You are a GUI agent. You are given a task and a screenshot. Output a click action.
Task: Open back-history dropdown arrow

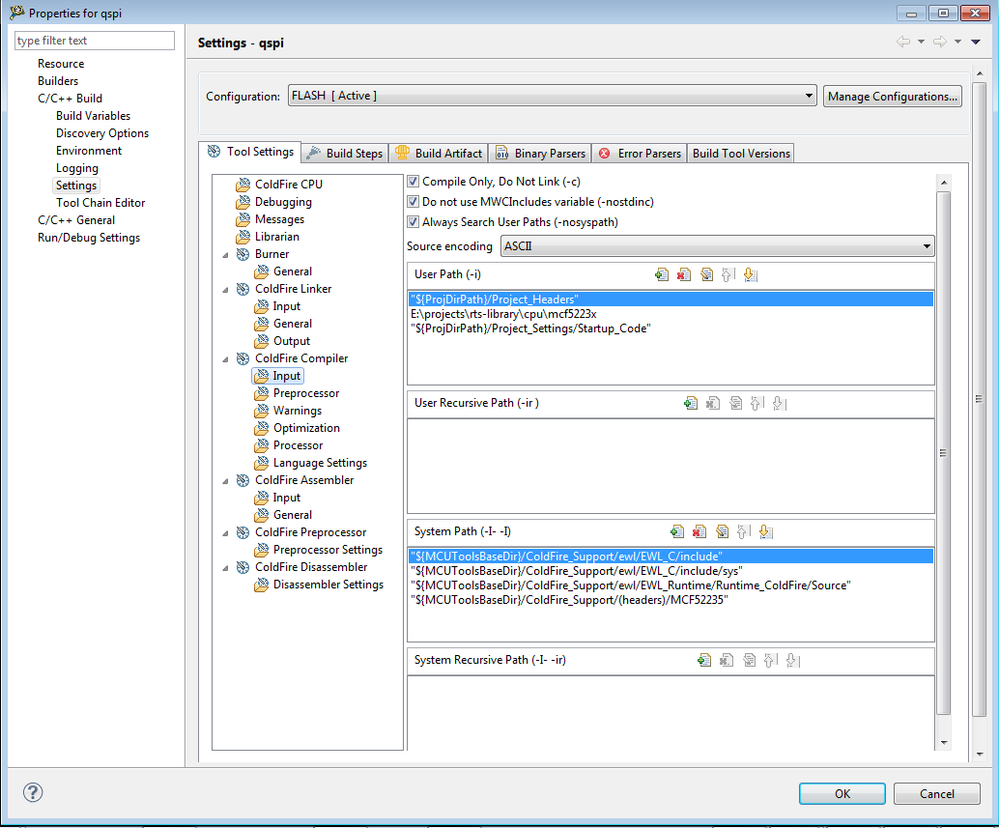click(x=921, y=42)
